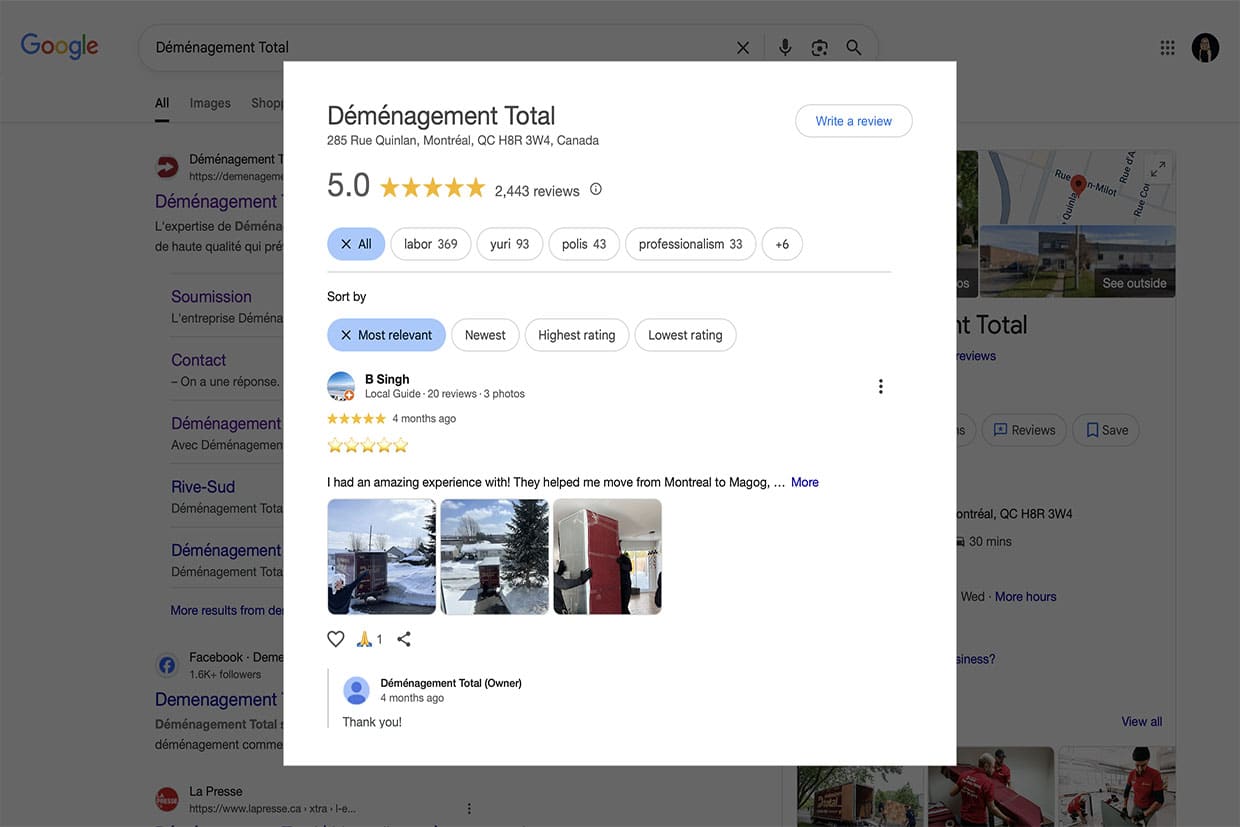Expand review text with 'More' link
The image size is (1240, 827).
[x=804, y=482]
